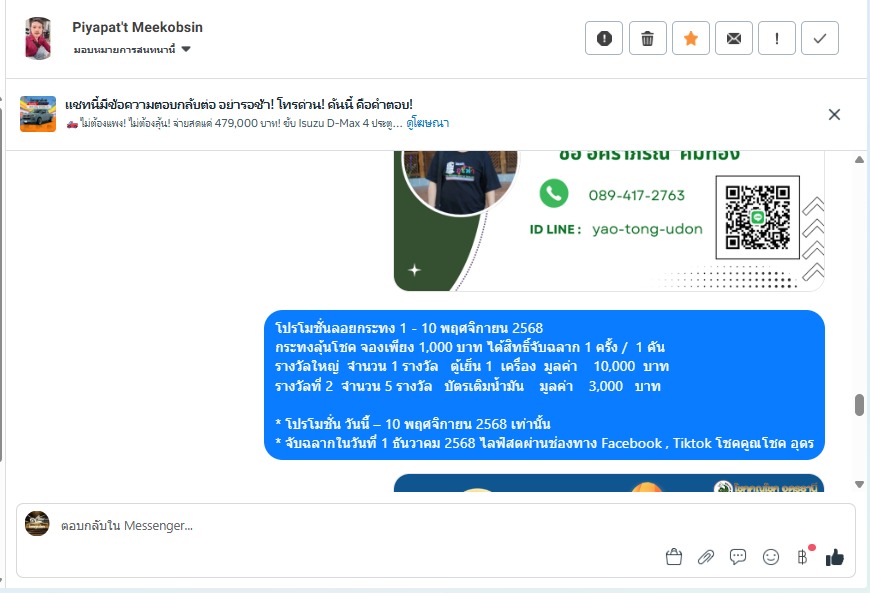Image resolution: width=870 pixels, height=593 pixels.
Task: Toggle the orange star follow-up flag
Action: [691, 38]
